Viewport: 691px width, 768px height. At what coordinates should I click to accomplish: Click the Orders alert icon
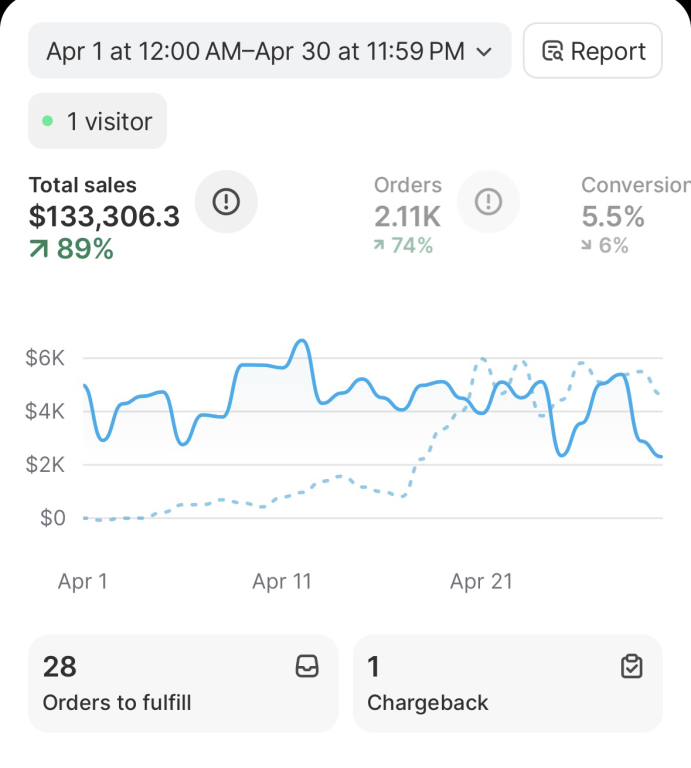[488, 201]
